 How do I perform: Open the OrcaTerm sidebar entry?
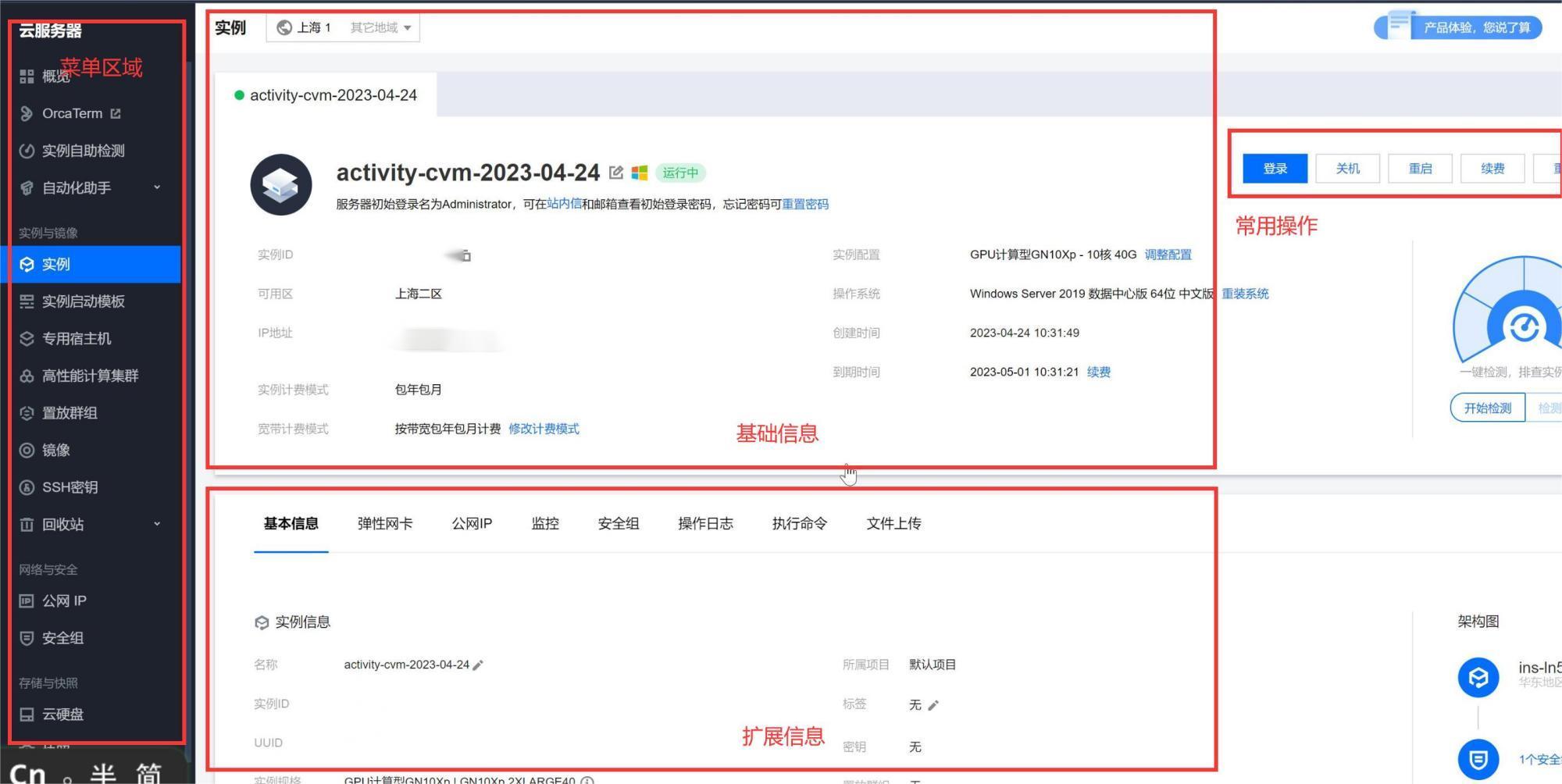click(x=72, y=113)
